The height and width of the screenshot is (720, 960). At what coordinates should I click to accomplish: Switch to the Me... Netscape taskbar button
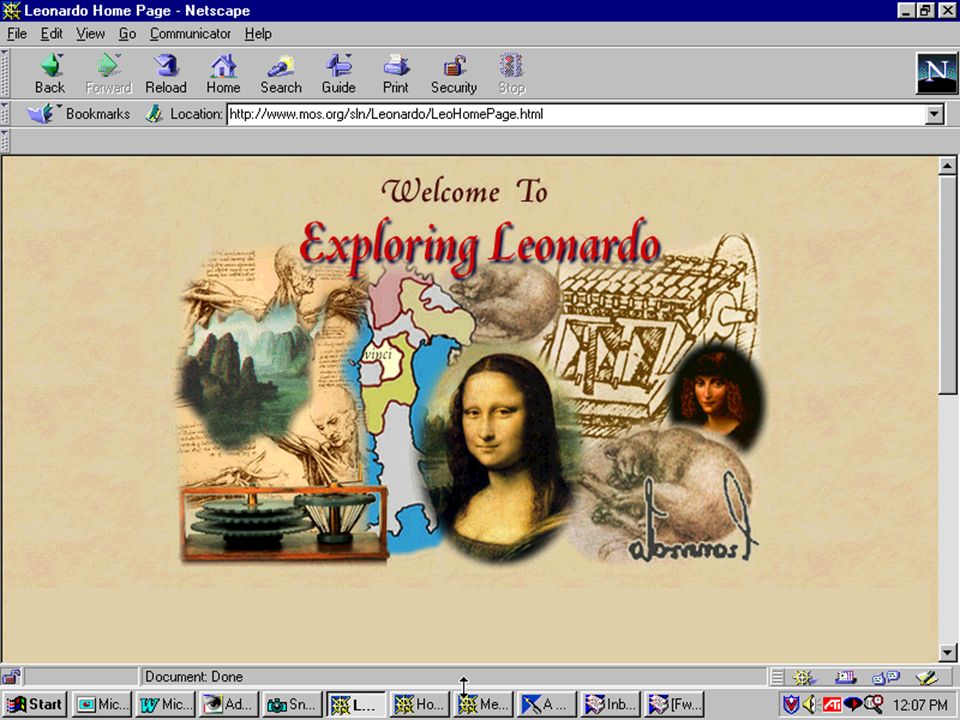tap(484, 705)
